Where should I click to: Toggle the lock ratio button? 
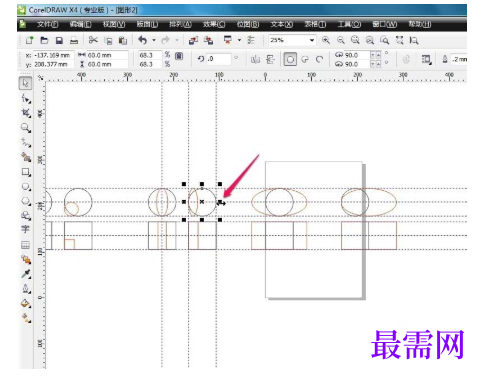point(179,56)
